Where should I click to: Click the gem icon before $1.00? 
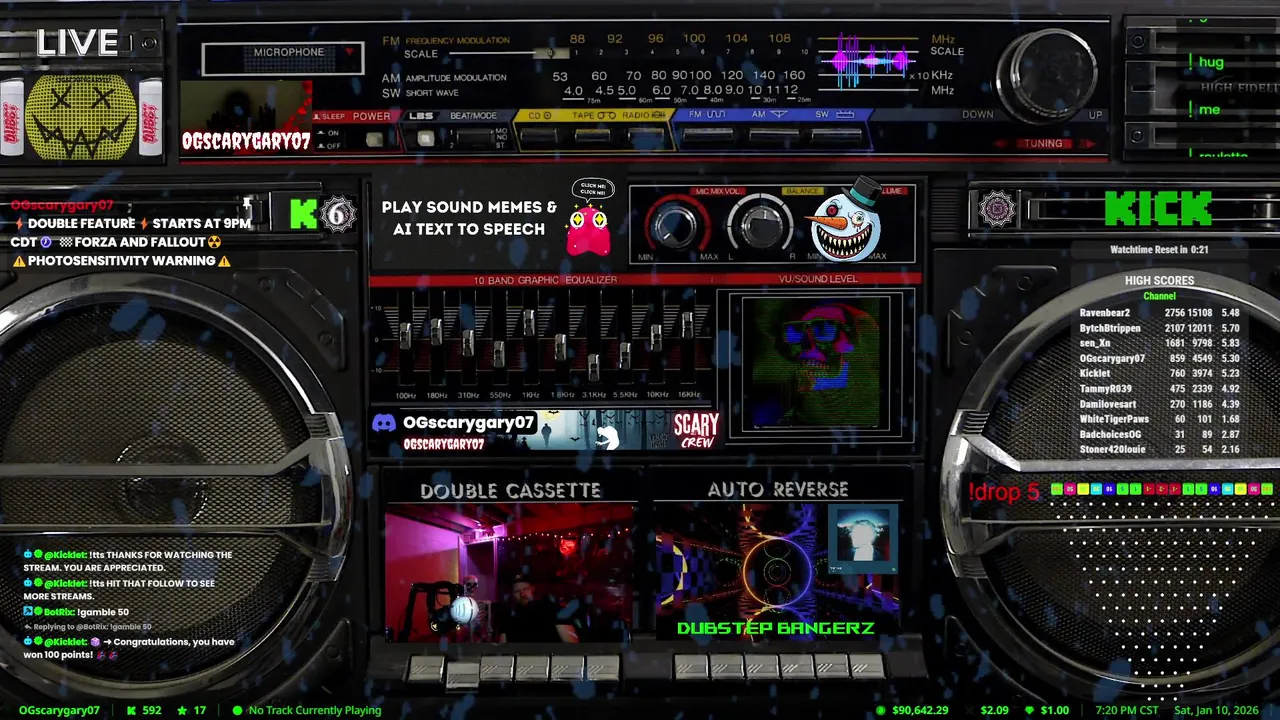click(1029, 710)
